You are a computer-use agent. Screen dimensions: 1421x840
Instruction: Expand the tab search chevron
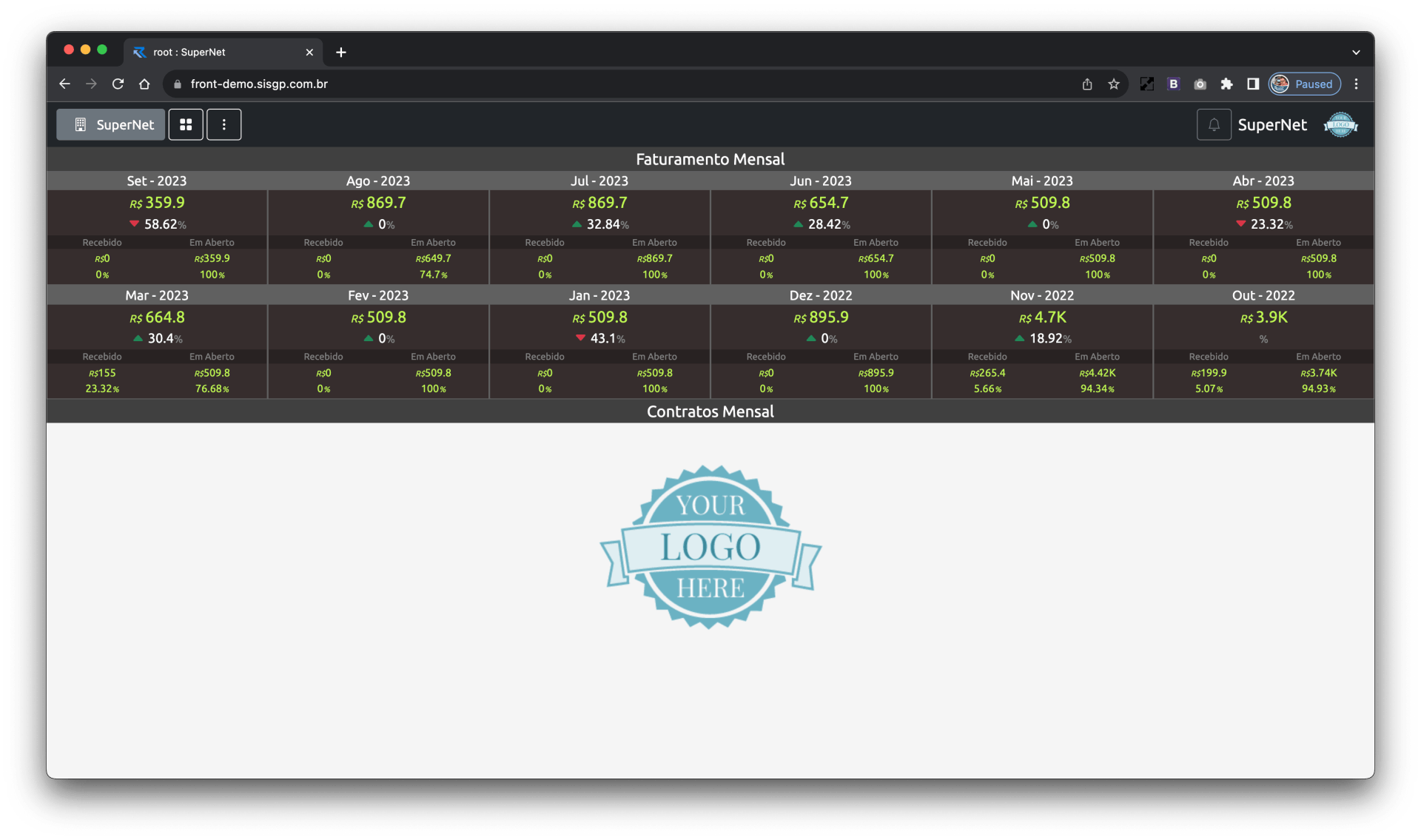(1356, 52)
